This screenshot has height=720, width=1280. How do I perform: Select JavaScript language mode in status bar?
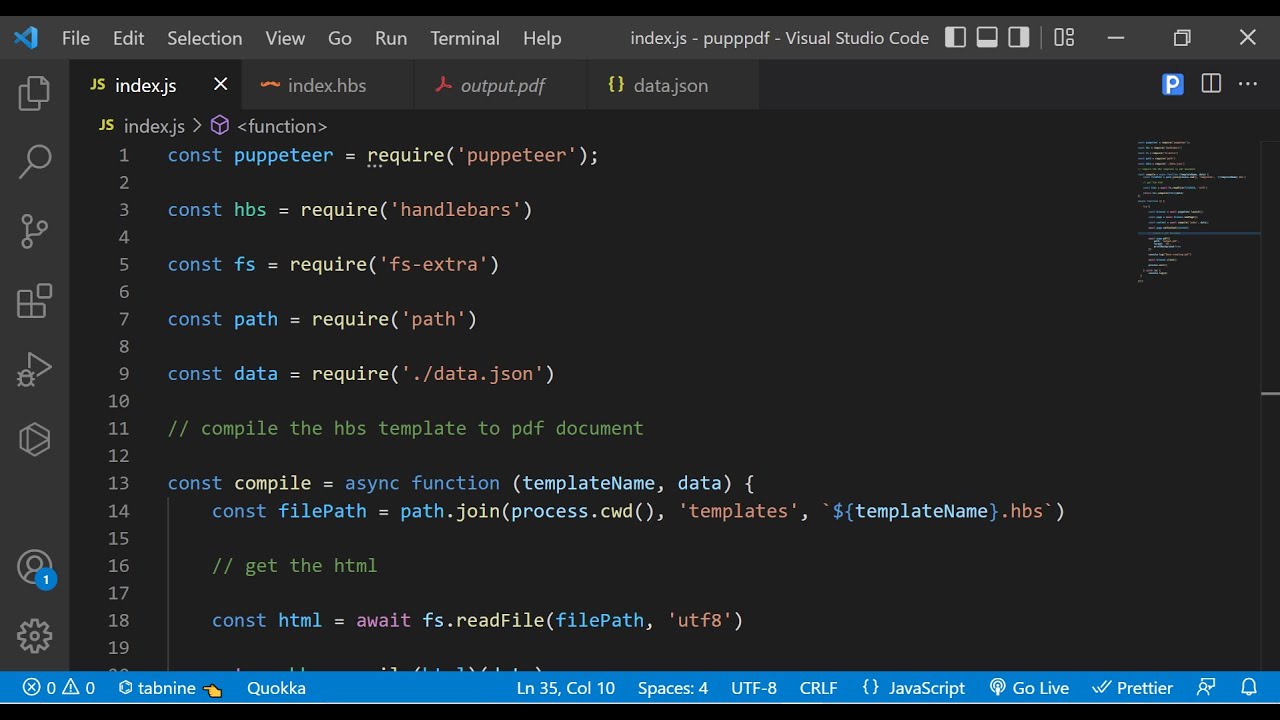point(913,688)
